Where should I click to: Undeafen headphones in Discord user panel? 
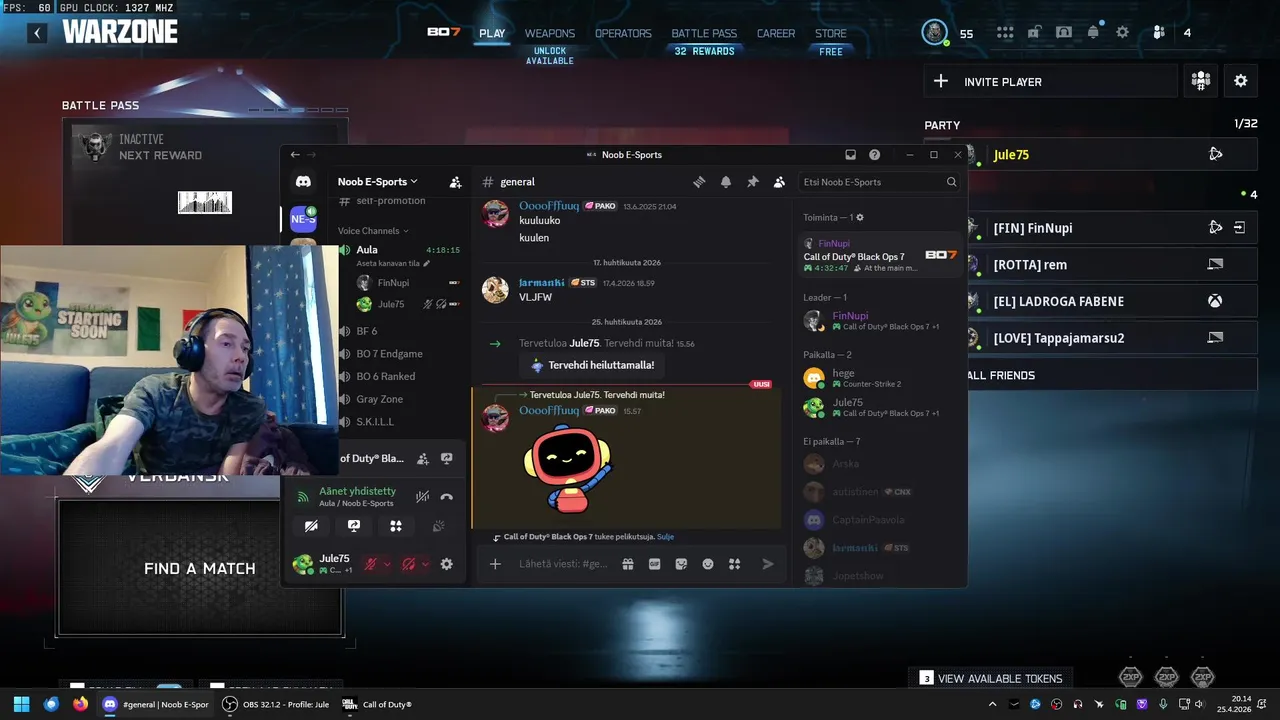pyautogui.click(x=408, y=564)
